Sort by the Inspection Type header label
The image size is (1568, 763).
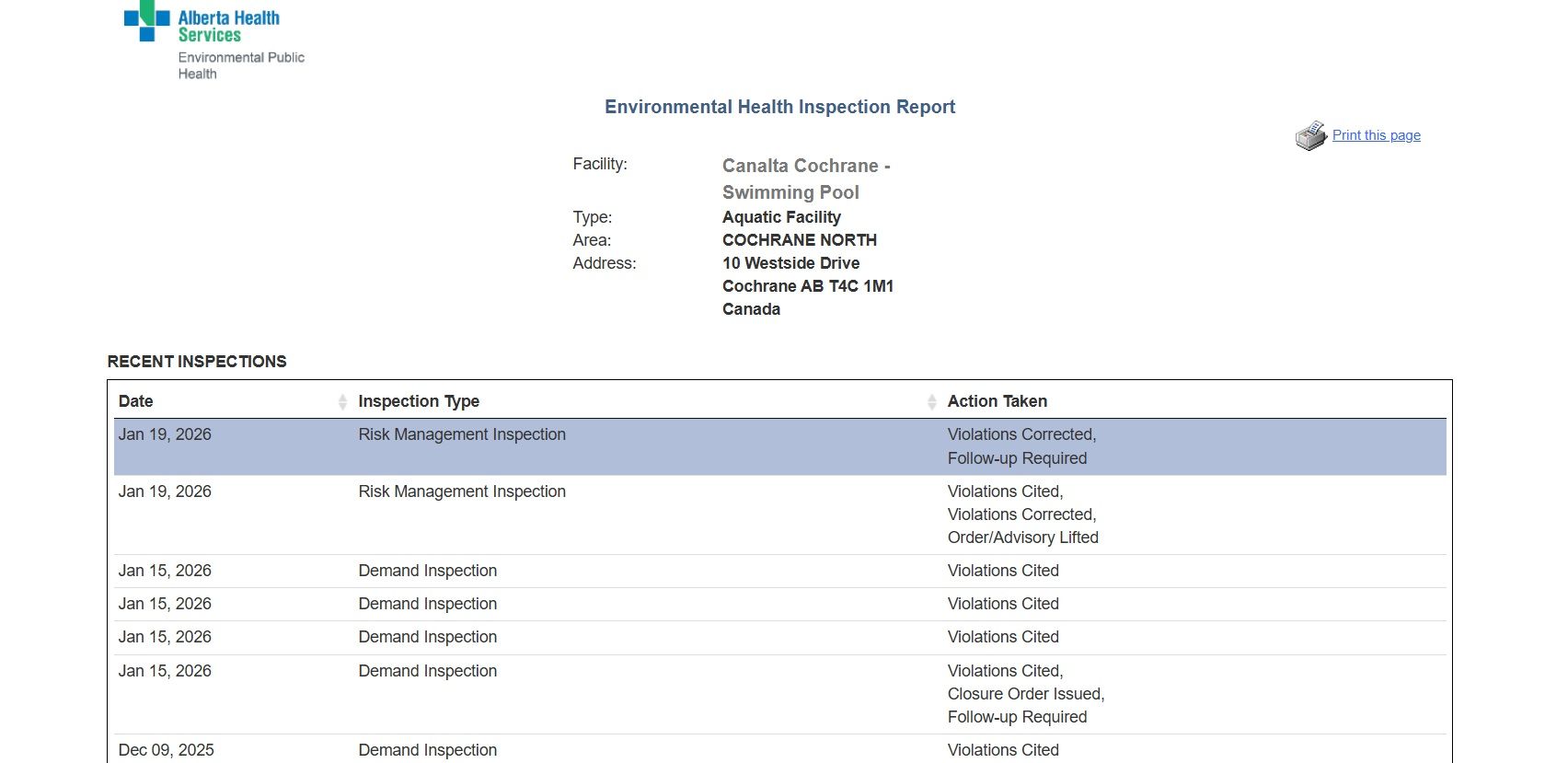point(419,401)
